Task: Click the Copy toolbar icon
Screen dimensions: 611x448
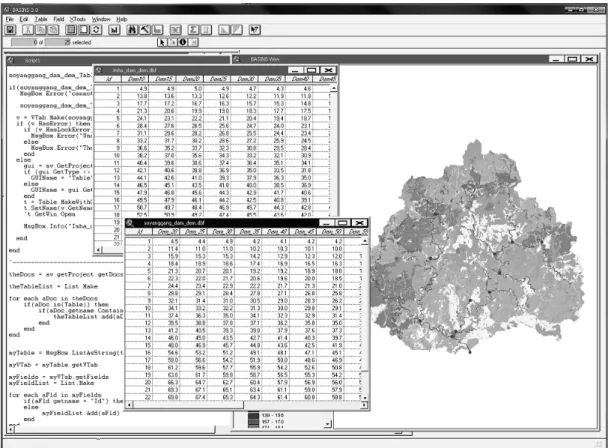Action: [x=41, y=30]
